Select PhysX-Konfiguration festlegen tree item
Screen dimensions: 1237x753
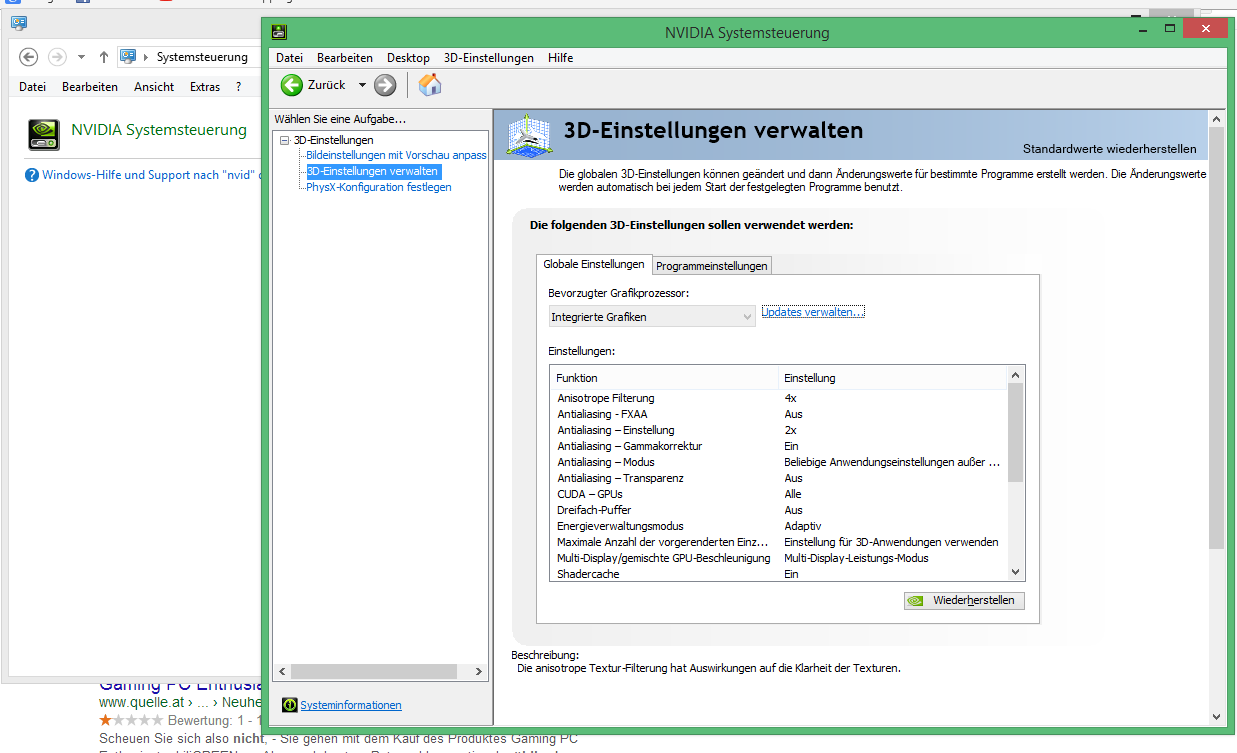(379, 187)
